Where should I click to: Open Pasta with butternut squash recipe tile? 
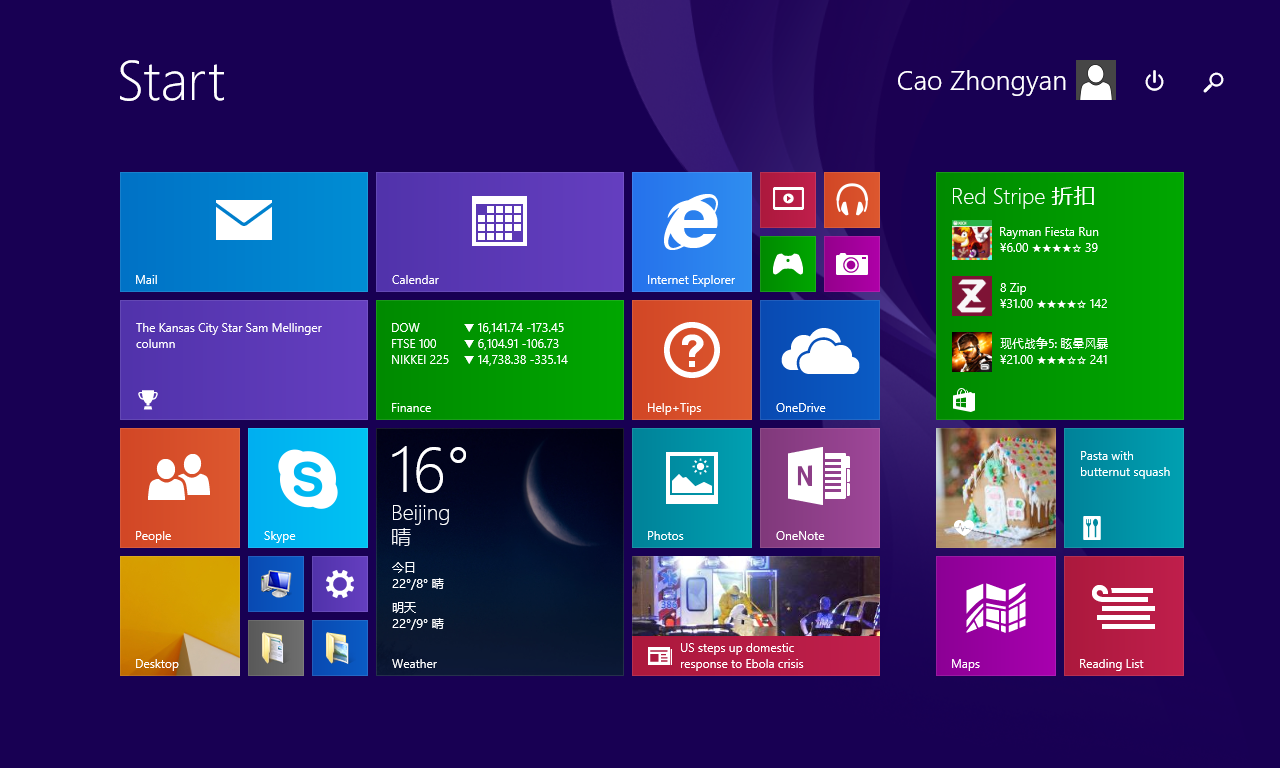pos(1124,488)
